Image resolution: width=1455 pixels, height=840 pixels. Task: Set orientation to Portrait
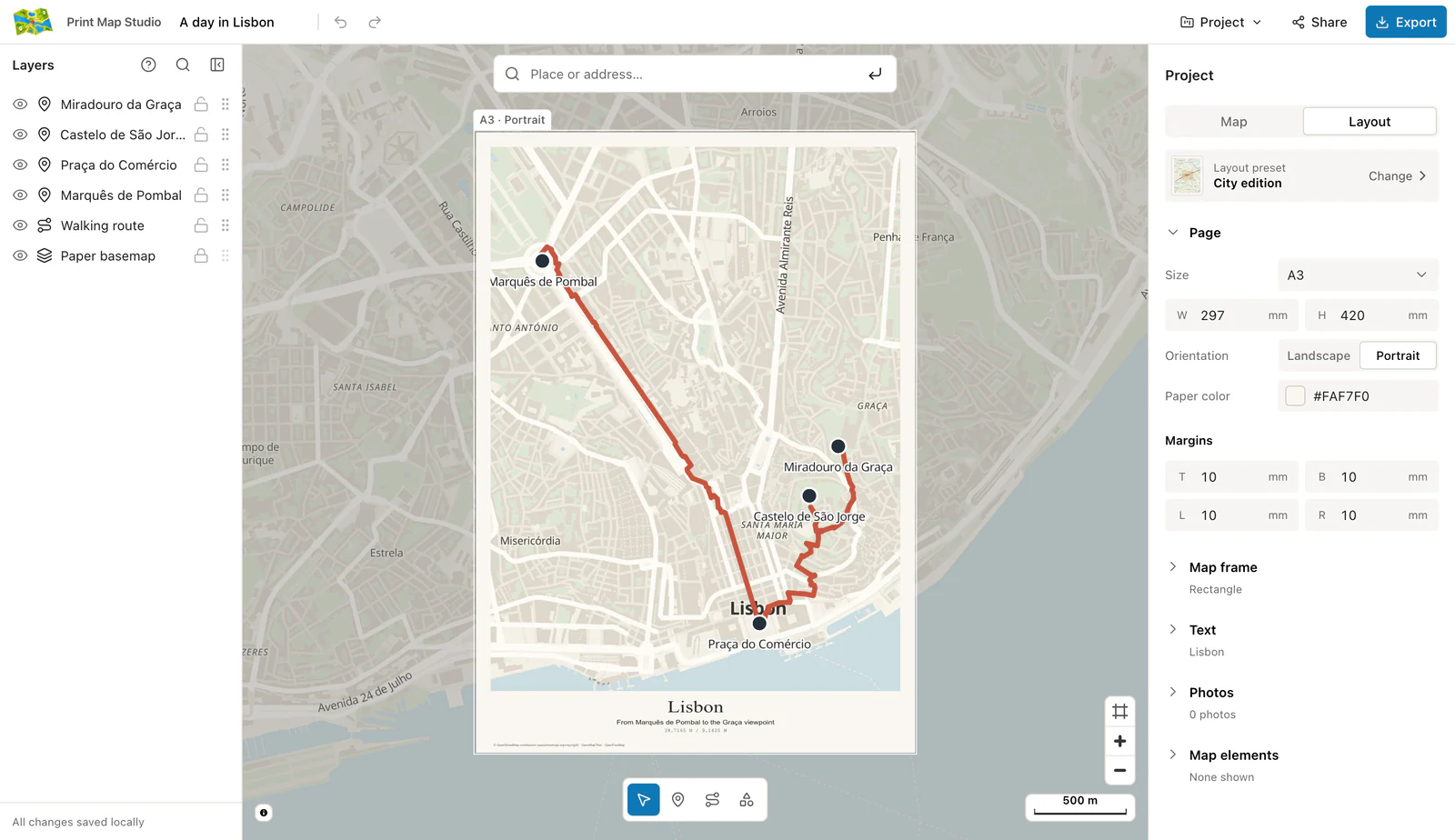(1398, 355)
